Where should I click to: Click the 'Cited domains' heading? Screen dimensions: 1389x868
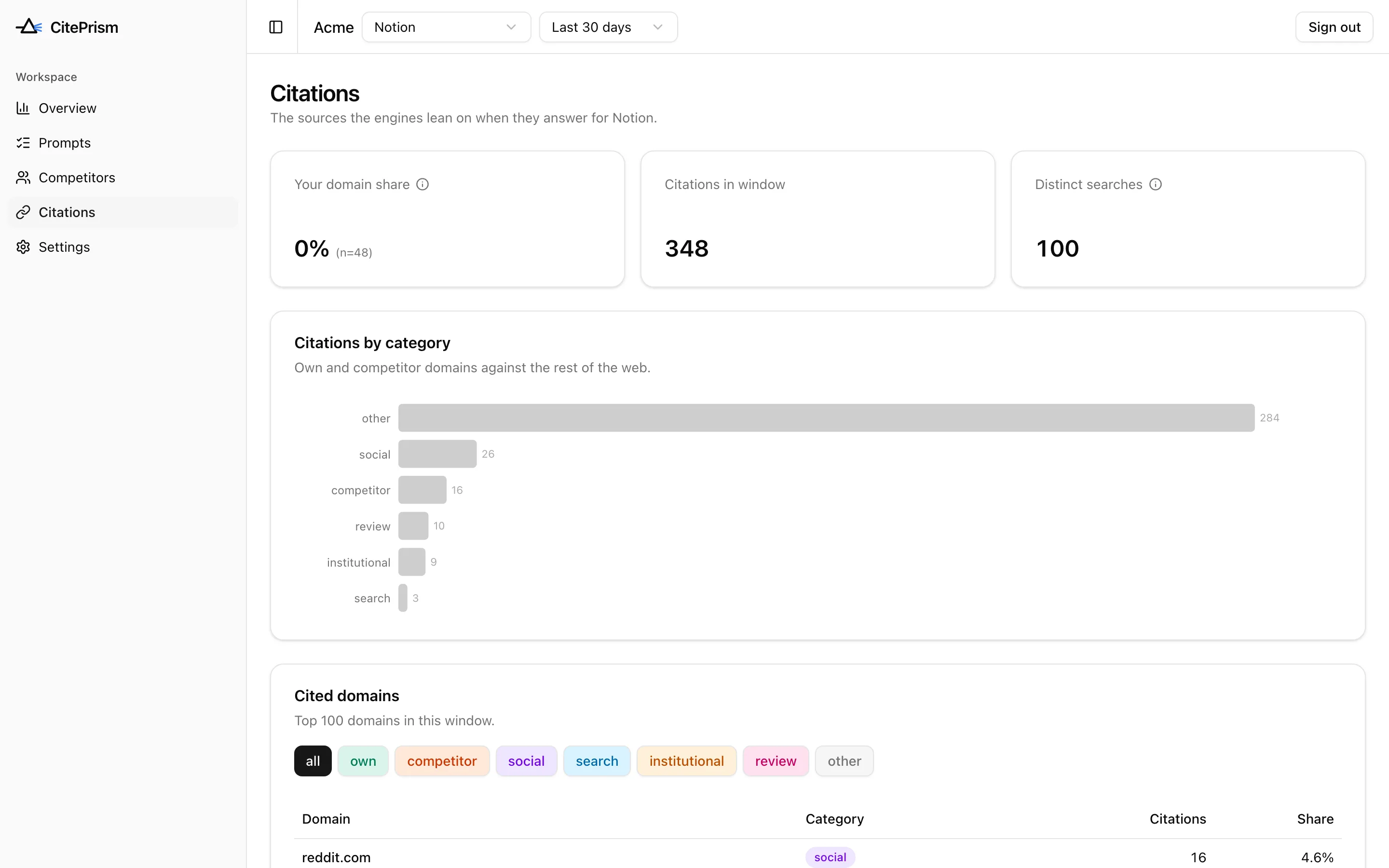[x=347, y=696]
